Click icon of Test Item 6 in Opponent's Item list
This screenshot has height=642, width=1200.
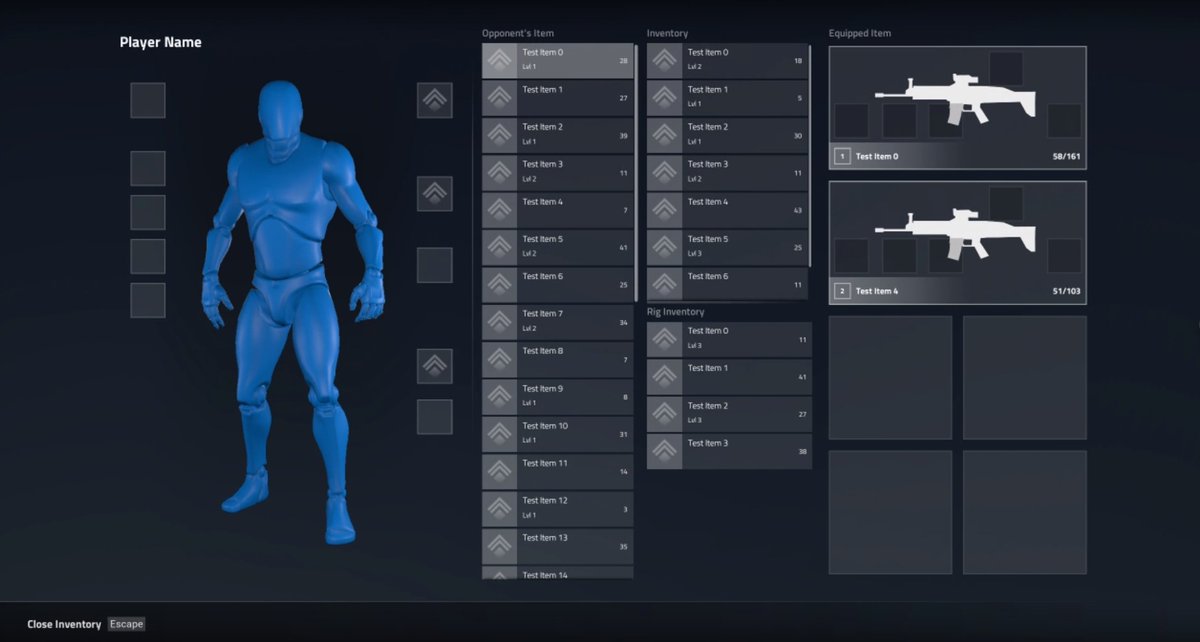click(499, 285)
